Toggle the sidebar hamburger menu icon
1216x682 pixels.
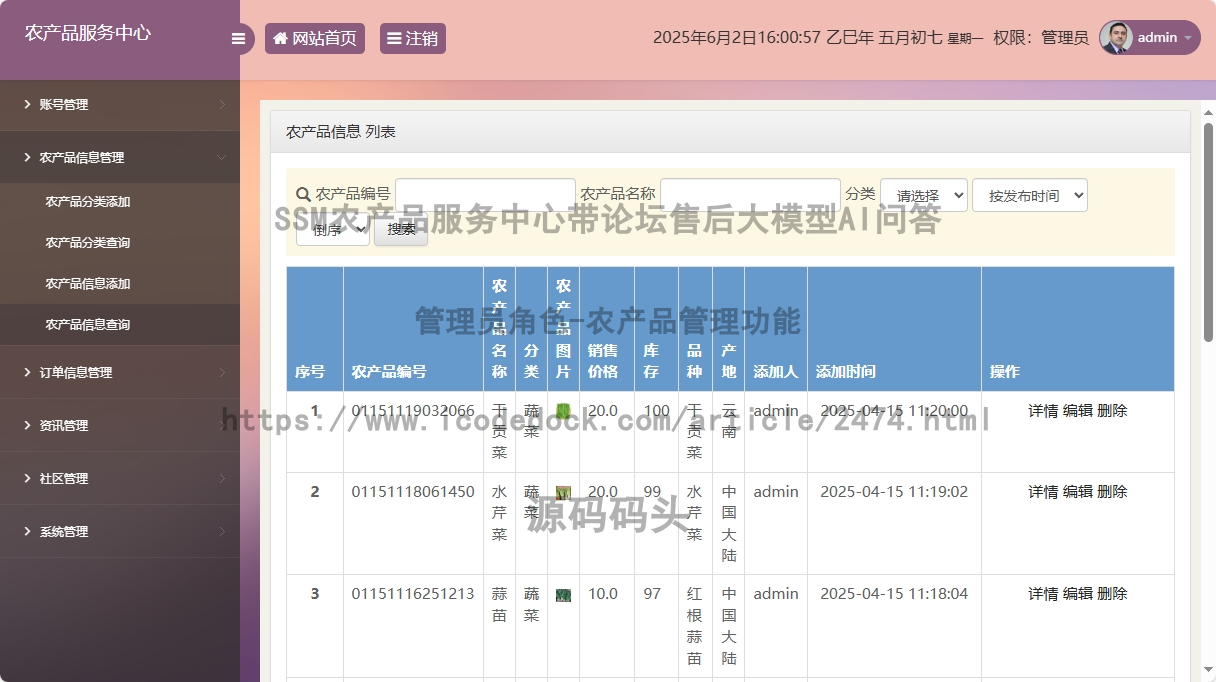(238, 39)
